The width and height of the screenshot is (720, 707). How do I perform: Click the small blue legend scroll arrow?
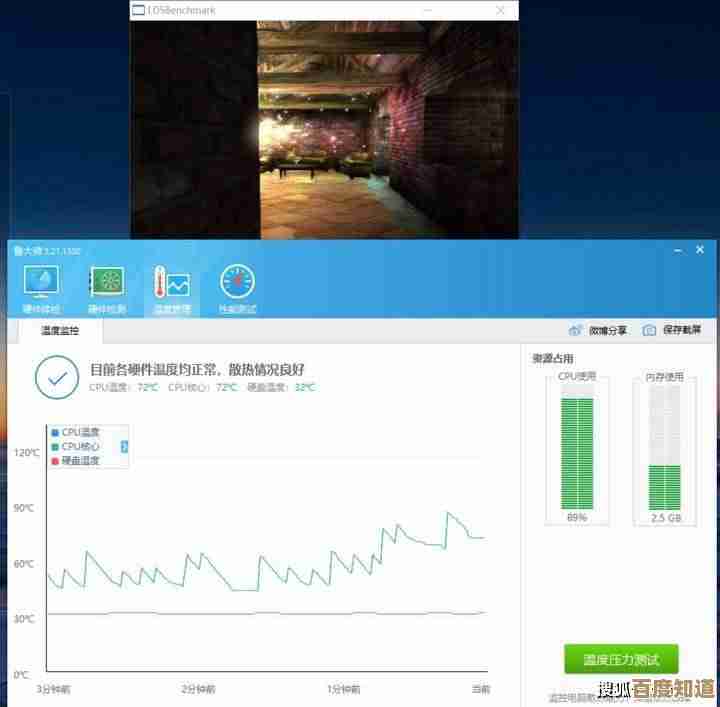tap(124, 446)
